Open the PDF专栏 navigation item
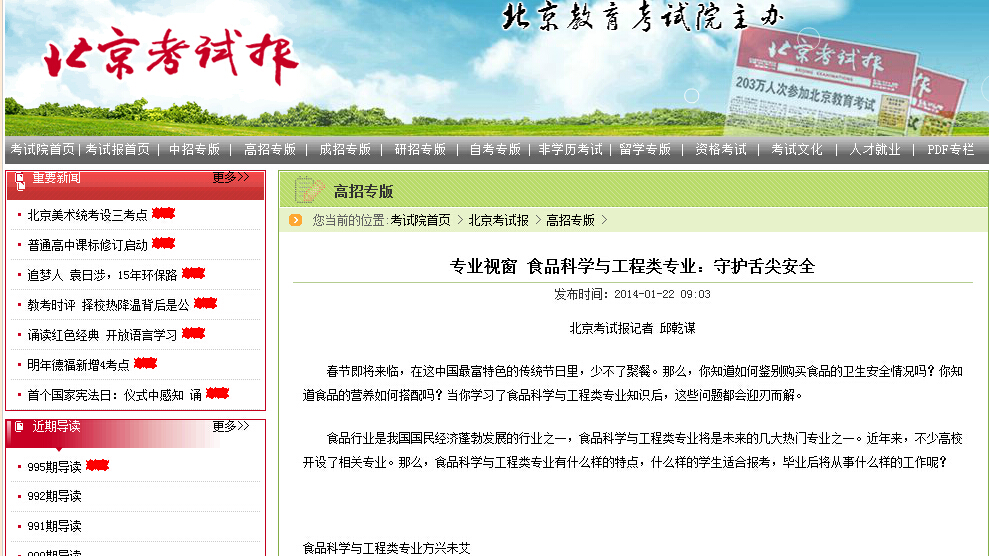The image size is (989, 556). 950,150
